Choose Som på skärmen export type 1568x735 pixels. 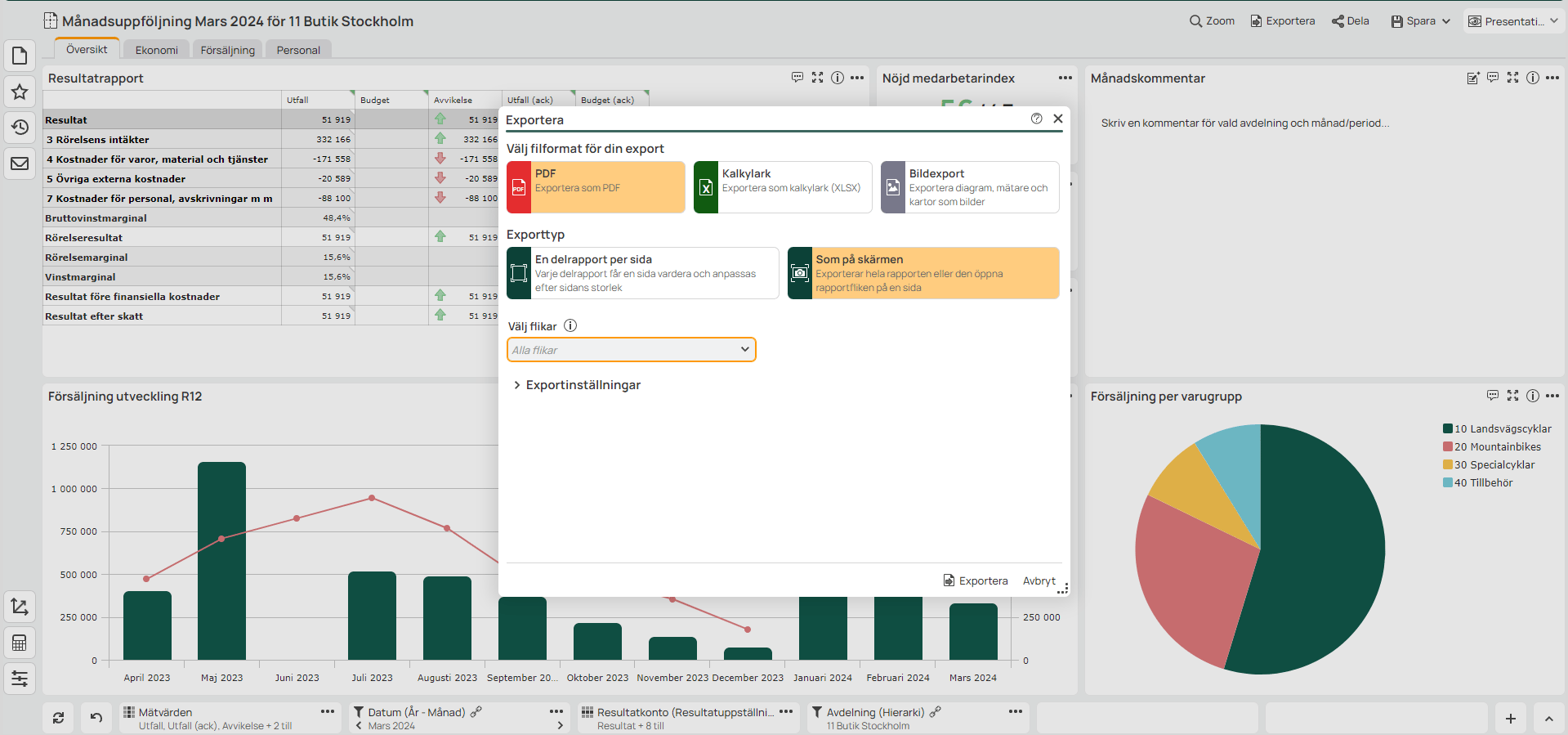(x=923, y=273)
